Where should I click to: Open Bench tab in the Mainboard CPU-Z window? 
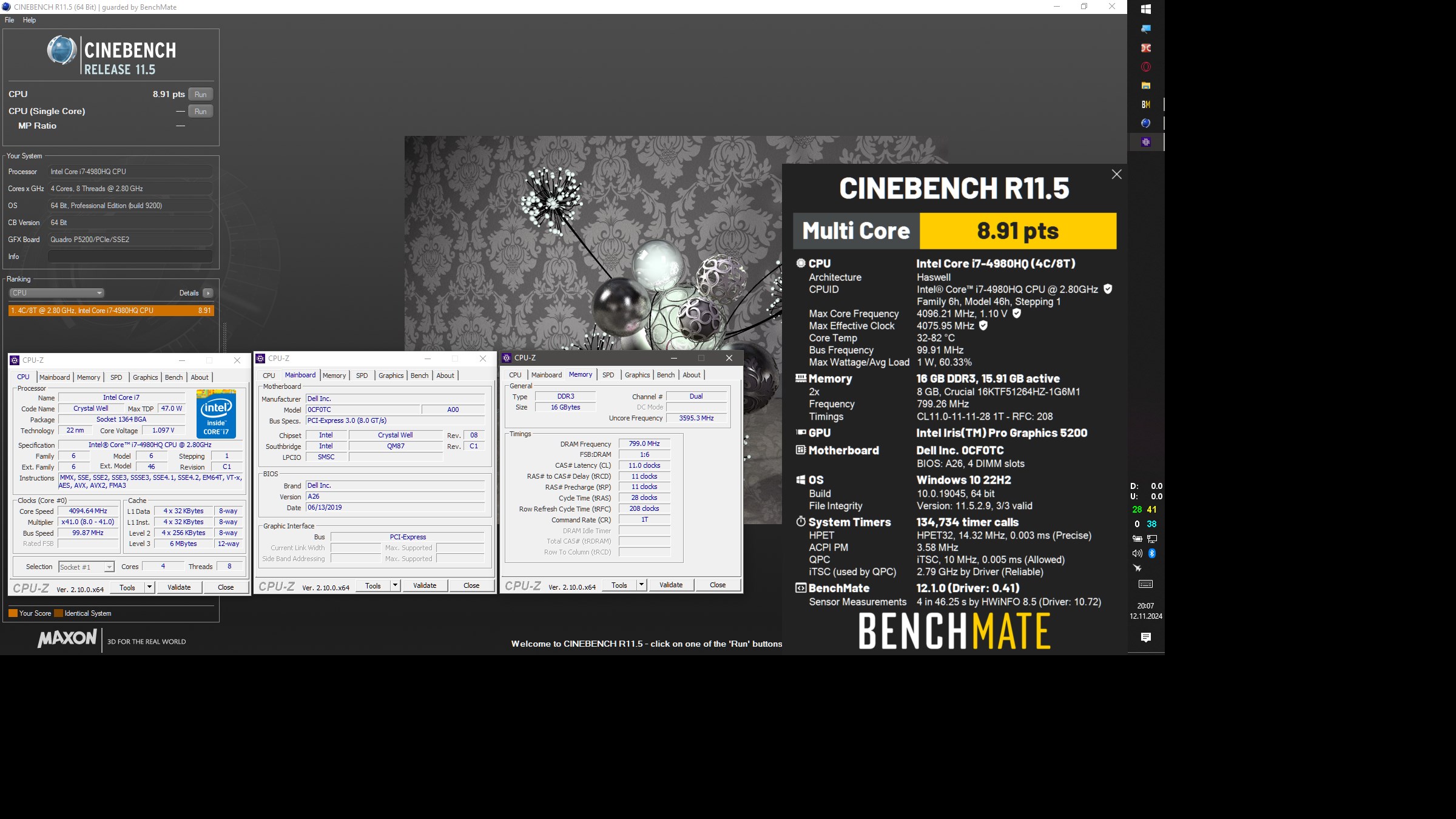tap(419, 376)
